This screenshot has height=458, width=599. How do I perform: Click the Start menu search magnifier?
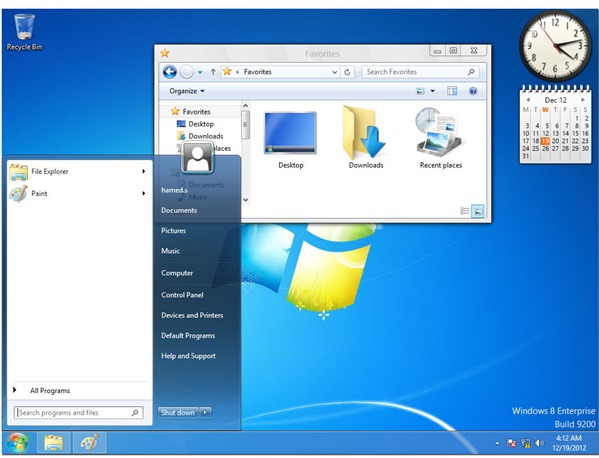135,413
